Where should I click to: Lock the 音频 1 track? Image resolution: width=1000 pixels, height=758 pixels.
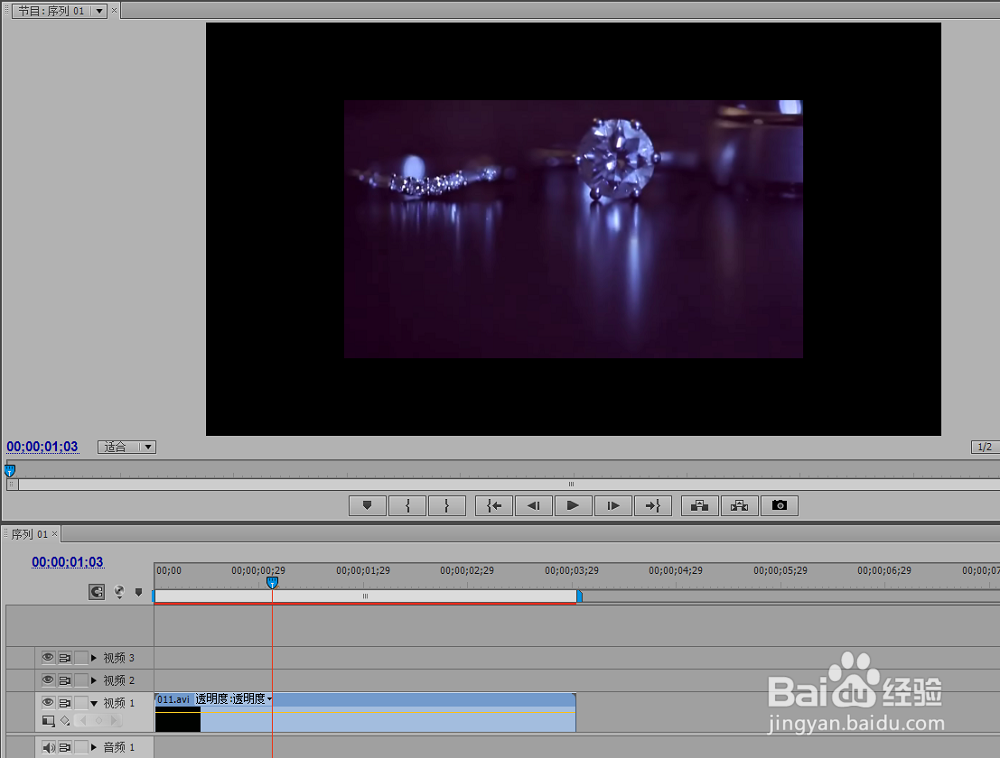[x=81, y=747]
